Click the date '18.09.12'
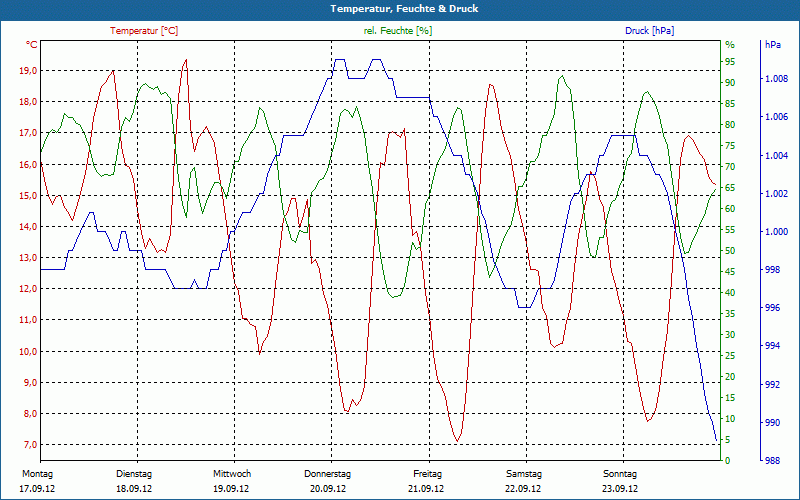The width and height of the screenshot is (800, 500). click(x=134, y=489)
